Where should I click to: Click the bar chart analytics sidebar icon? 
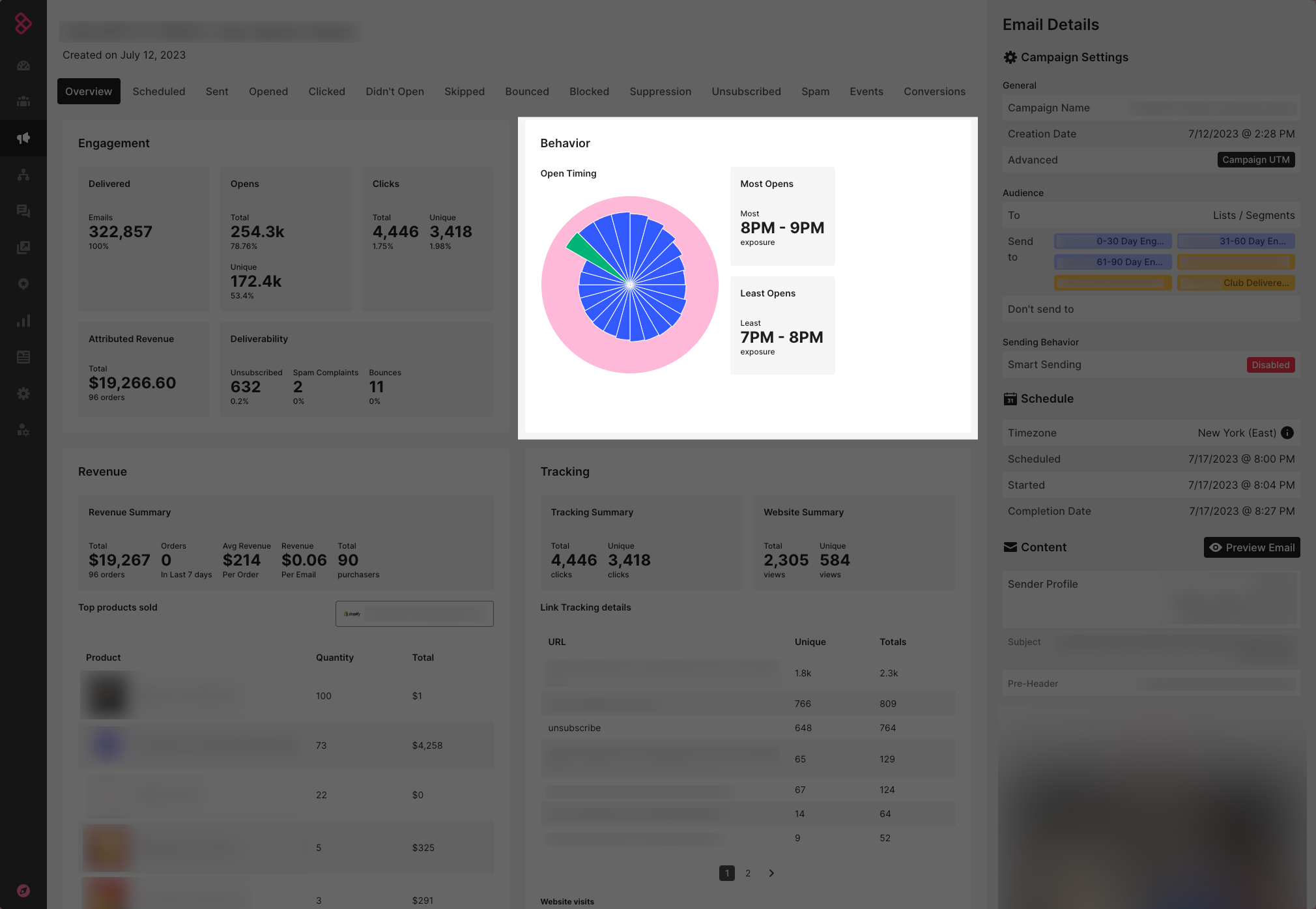[23, 321]
